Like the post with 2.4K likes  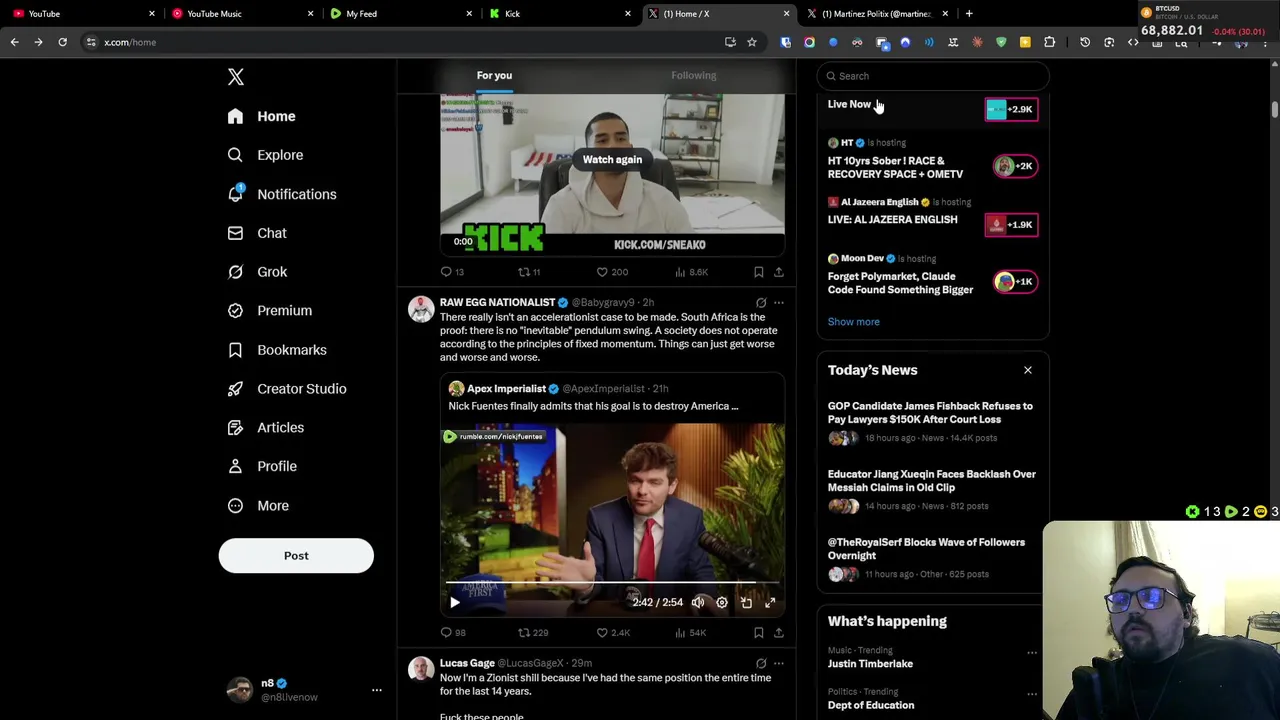(613, 633)
